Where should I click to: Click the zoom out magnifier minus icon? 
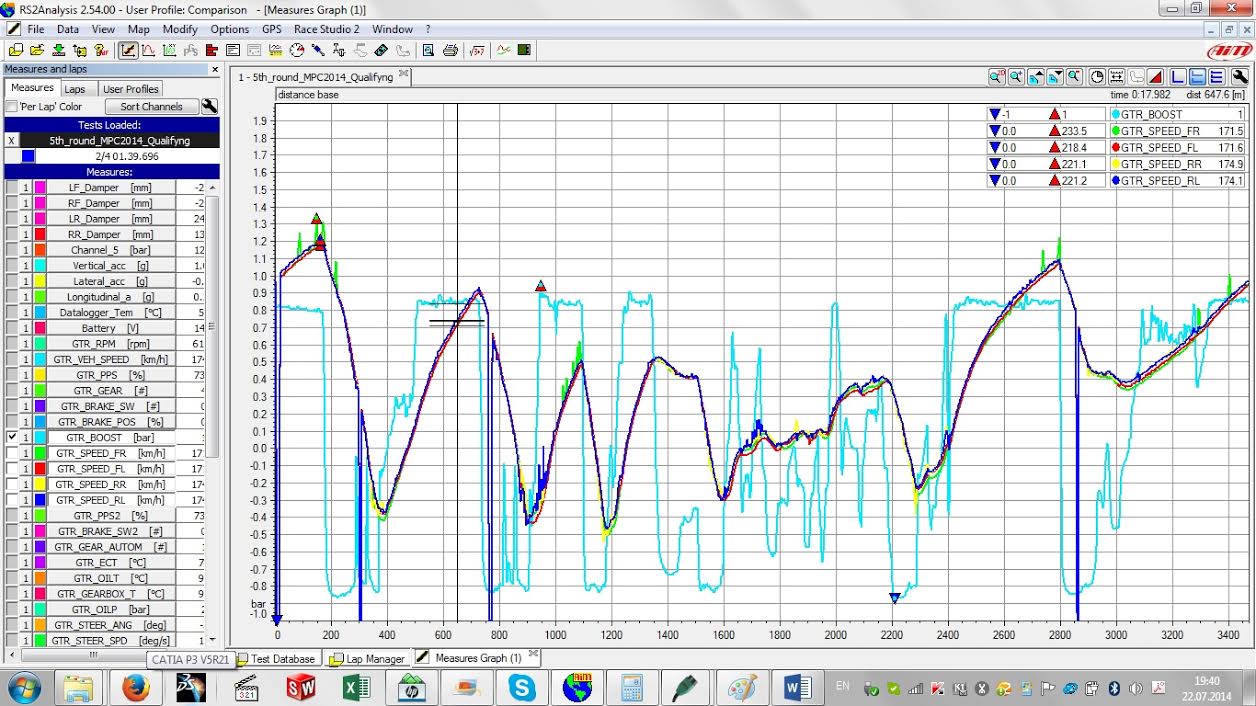click(x=1074, y=76)
